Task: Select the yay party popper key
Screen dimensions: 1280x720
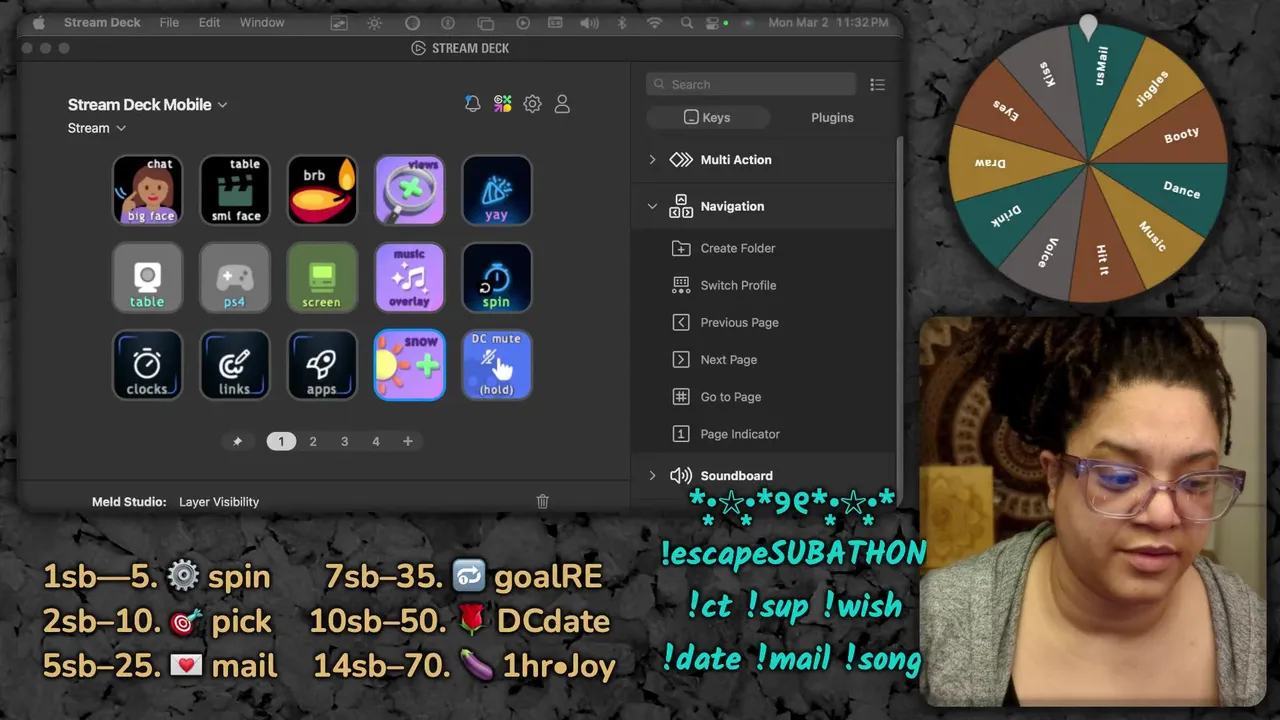Action: (x=497, y=190)
